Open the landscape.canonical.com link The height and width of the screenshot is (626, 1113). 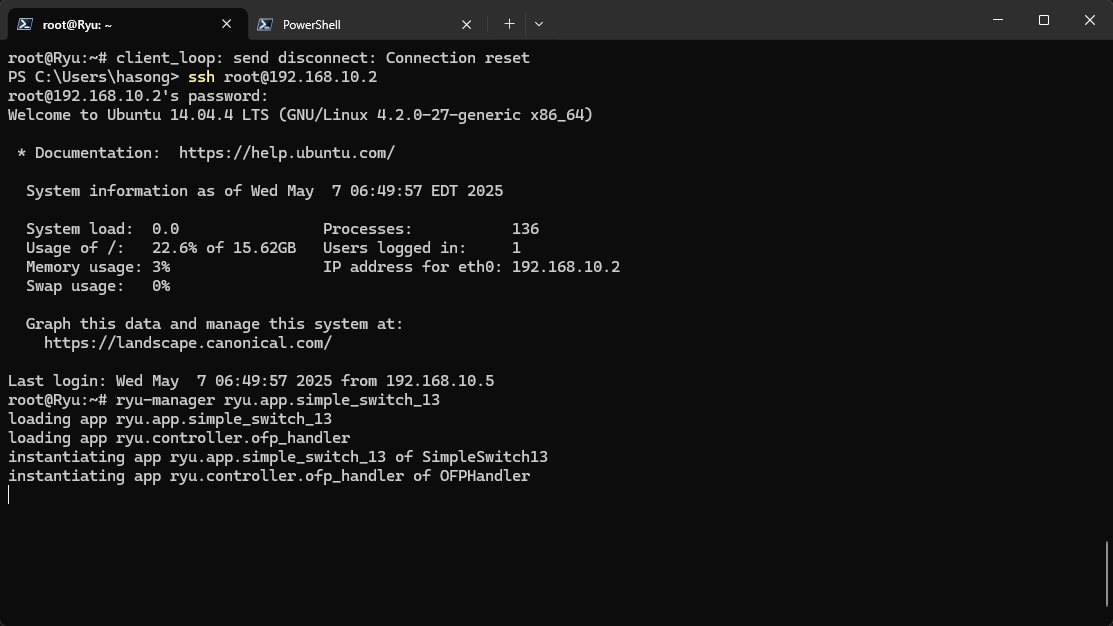tap(188, 343)
